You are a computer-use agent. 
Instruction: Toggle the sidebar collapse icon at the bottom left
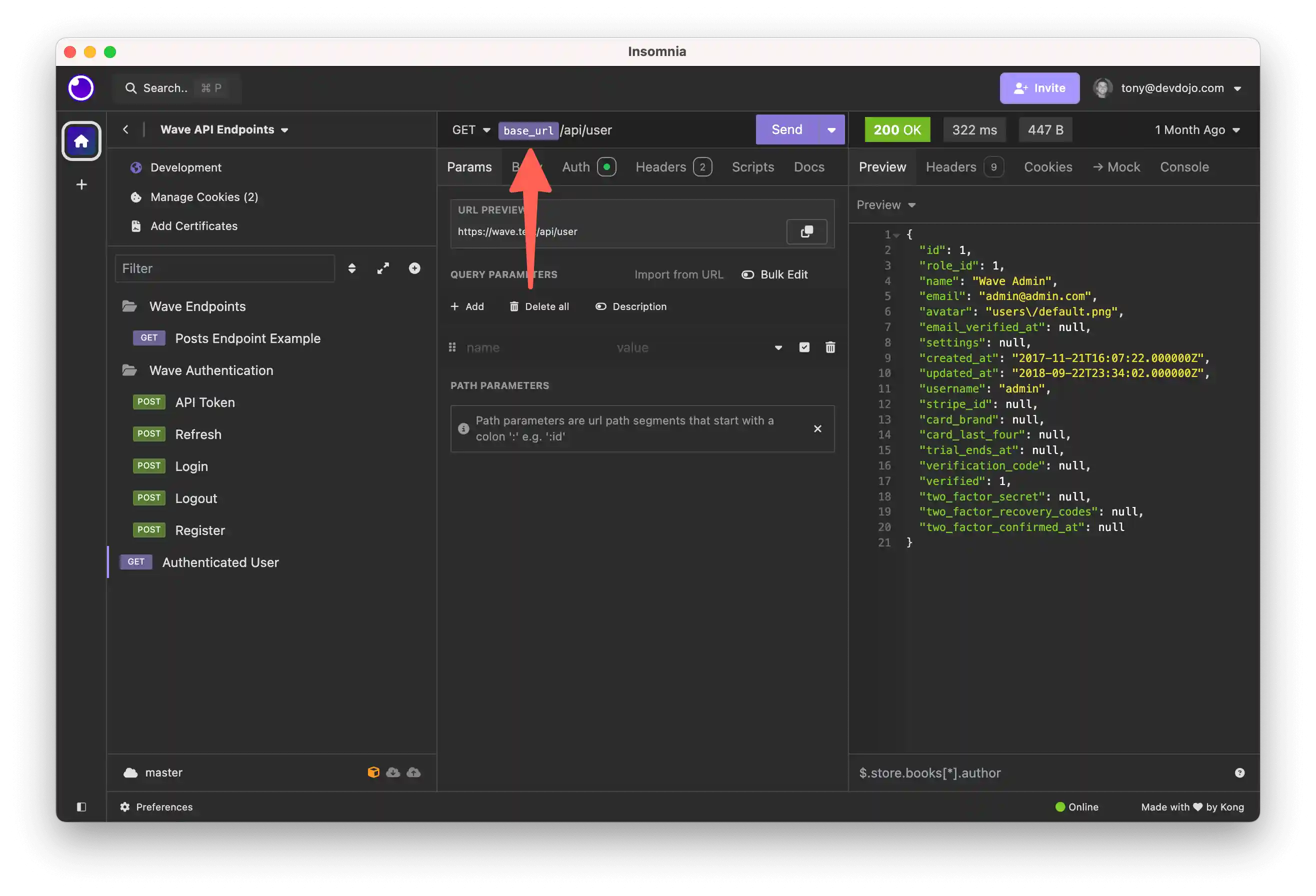81,807
